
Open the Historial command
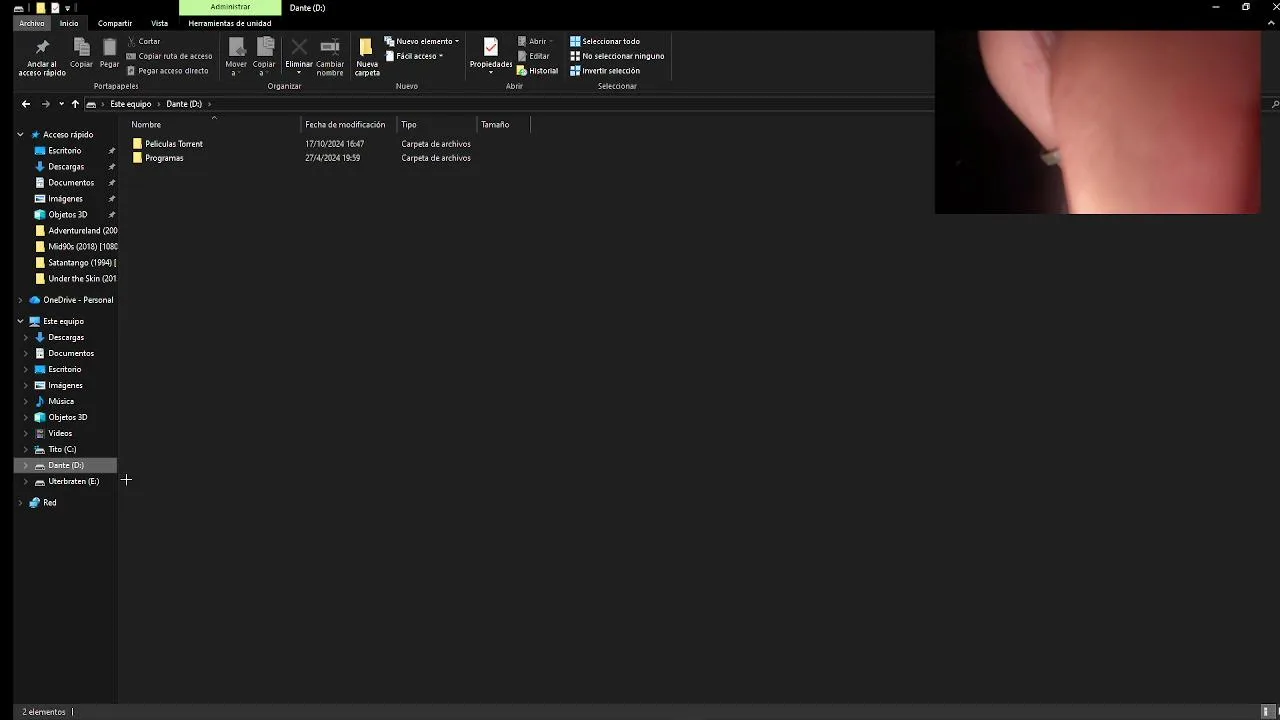pos(538,71)
